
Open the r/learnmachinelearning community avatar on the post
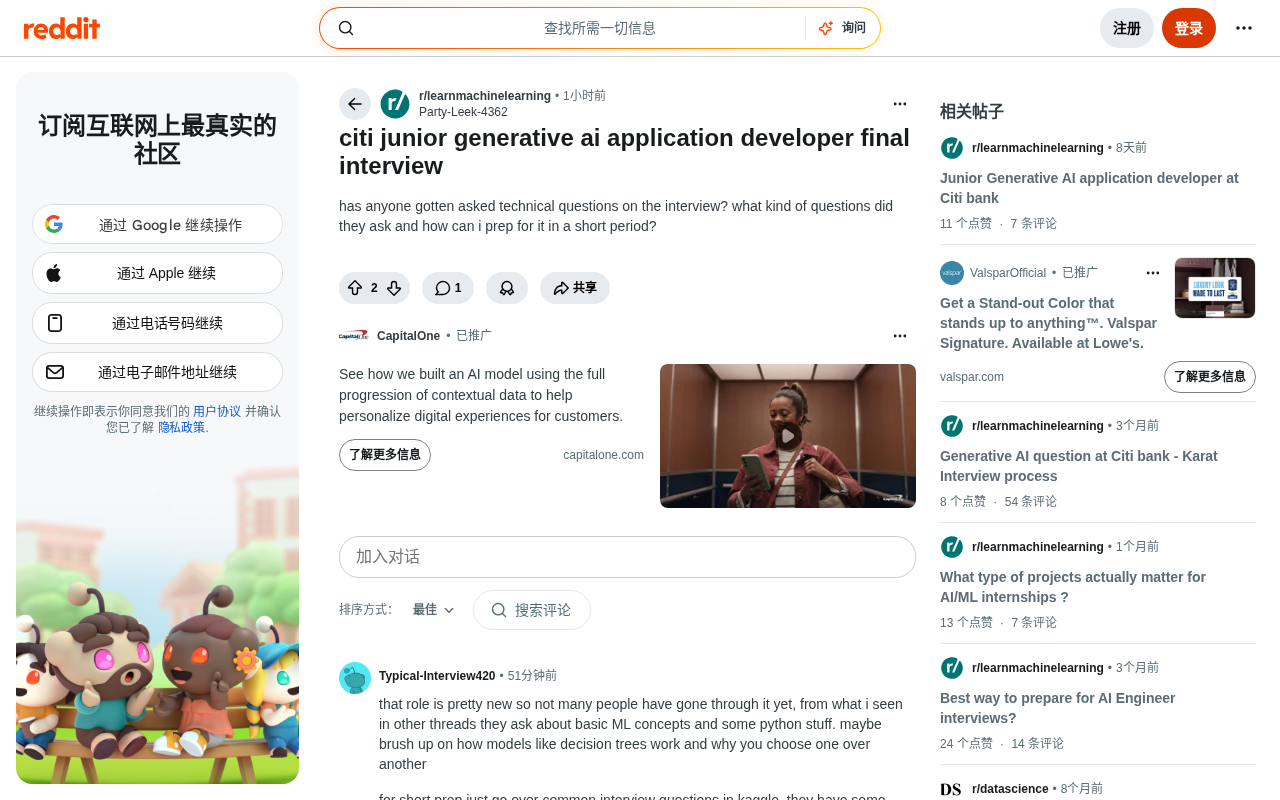coord(395,104)
